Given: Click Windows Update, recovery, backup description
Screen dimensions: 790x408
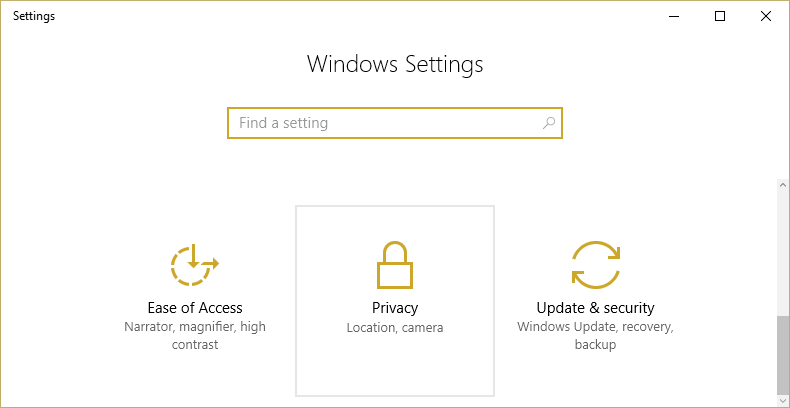Looking at the screenshot, I should coord(595,336).
